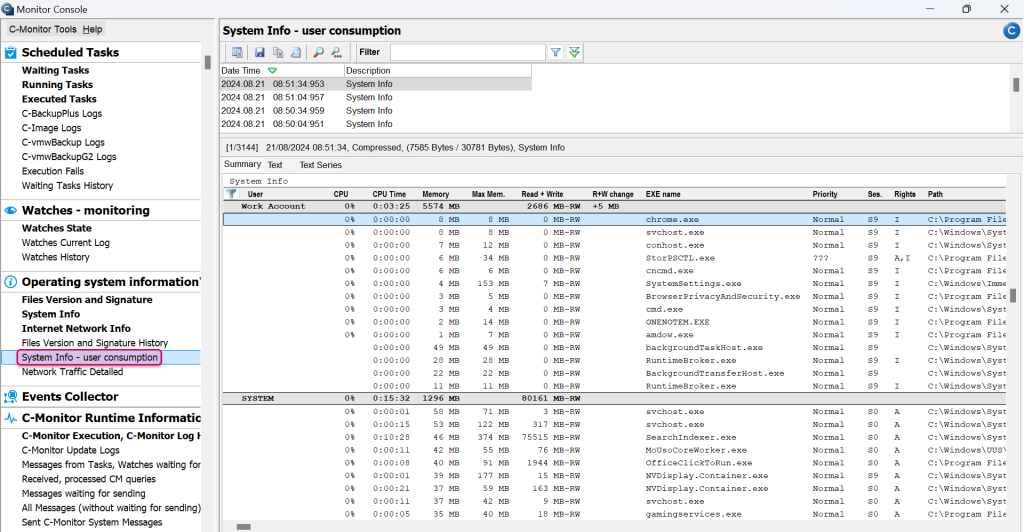Click the find-next magnifier with dots icon
This screenshot has height=532, width=1024.
(x=337, y=52)
